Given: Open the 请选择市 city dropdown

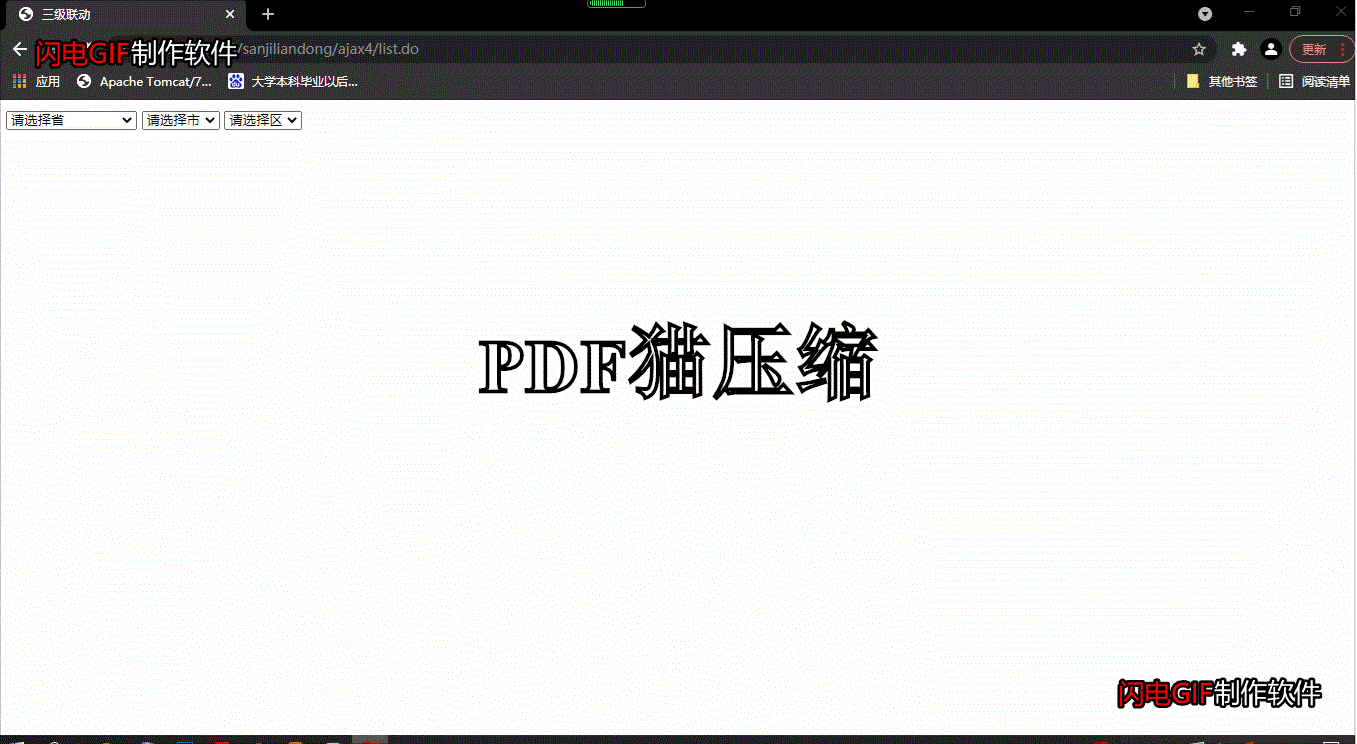Looking at the screenshot, I should click(x=181, y=120).
